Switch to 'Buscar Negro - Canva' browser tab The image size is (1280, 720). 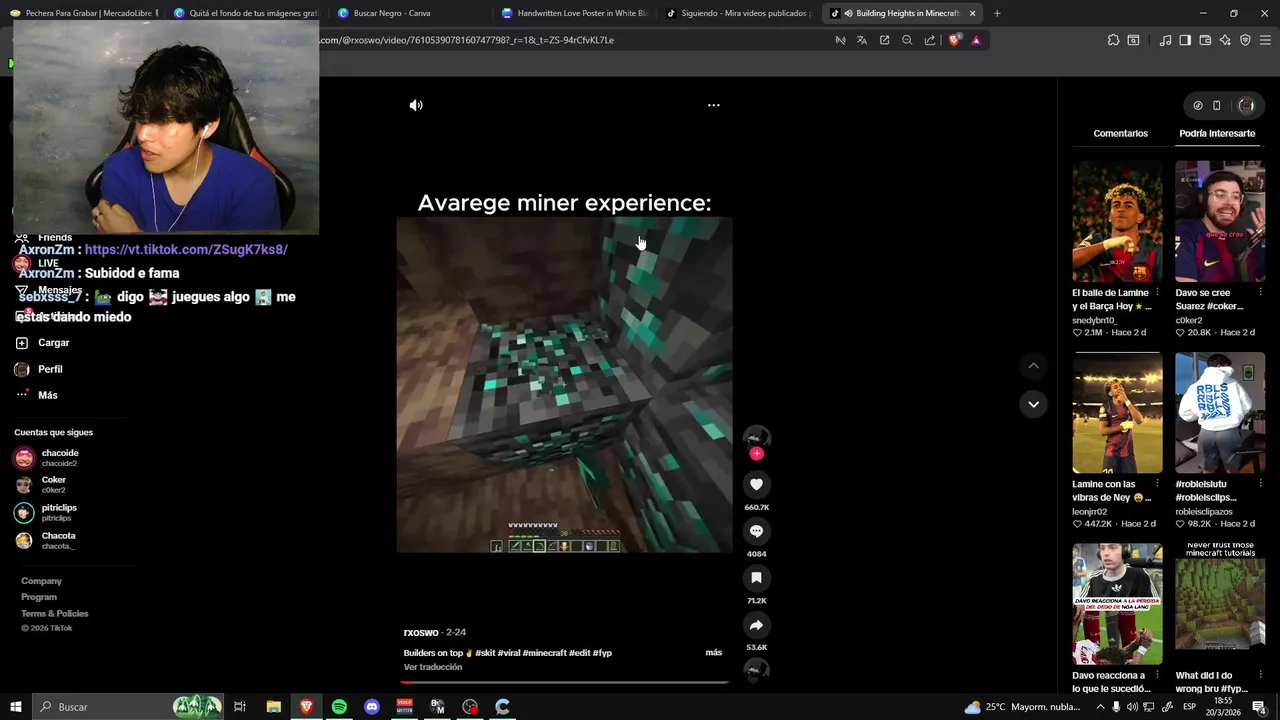coord(408,13)
